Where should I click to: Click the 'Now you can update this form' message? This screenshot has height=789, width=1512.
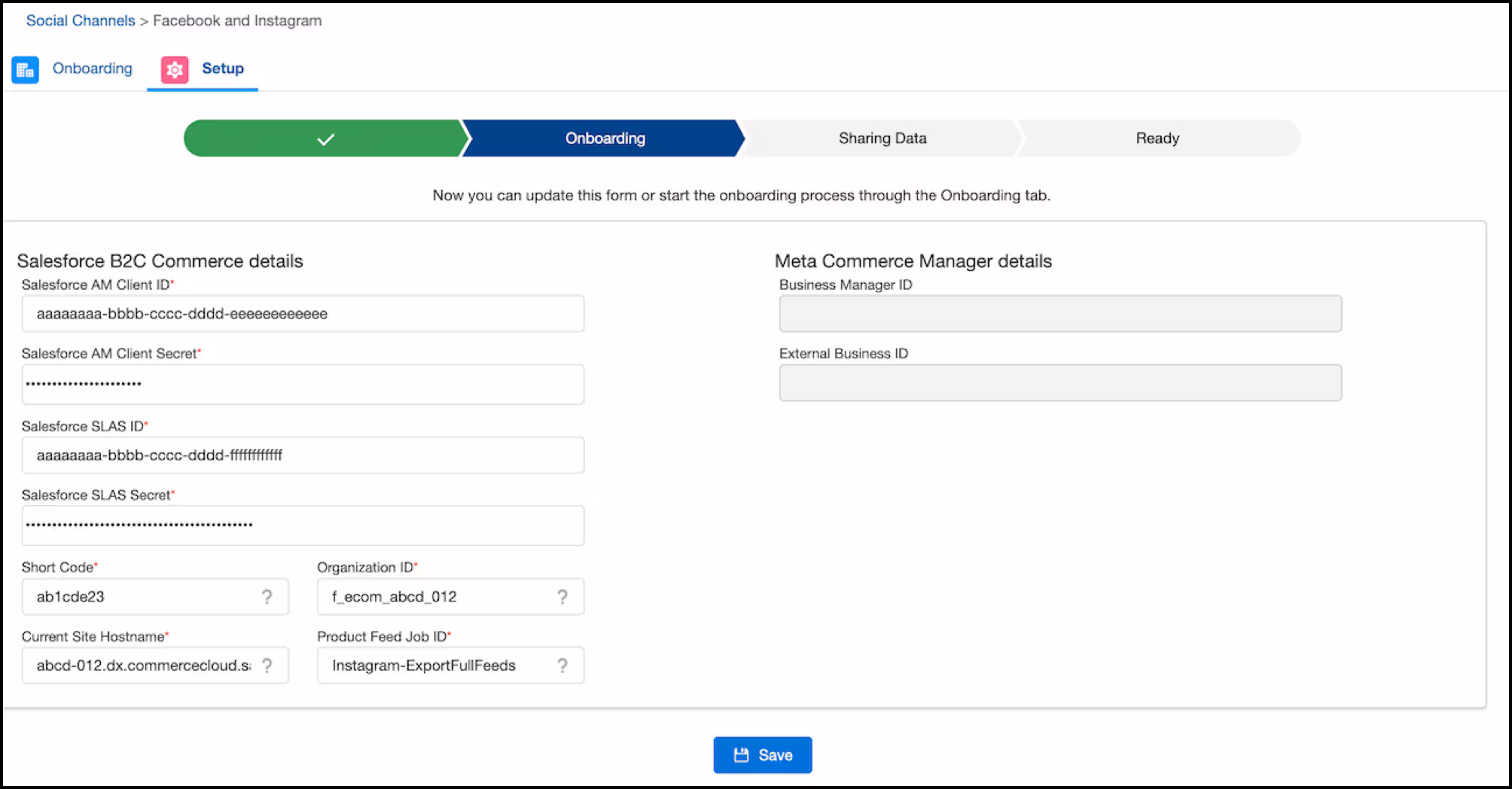point(741,196)
